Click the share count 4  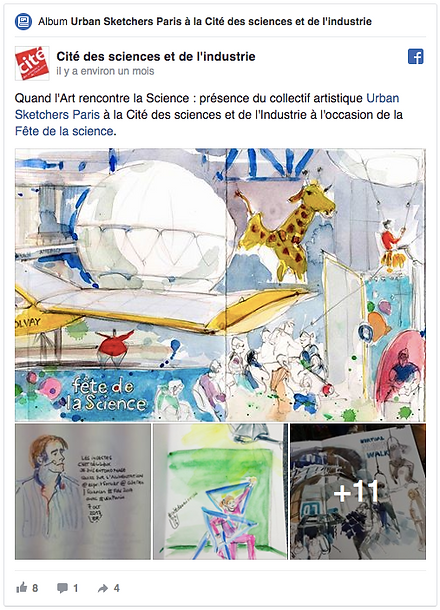tap(116, 588)
